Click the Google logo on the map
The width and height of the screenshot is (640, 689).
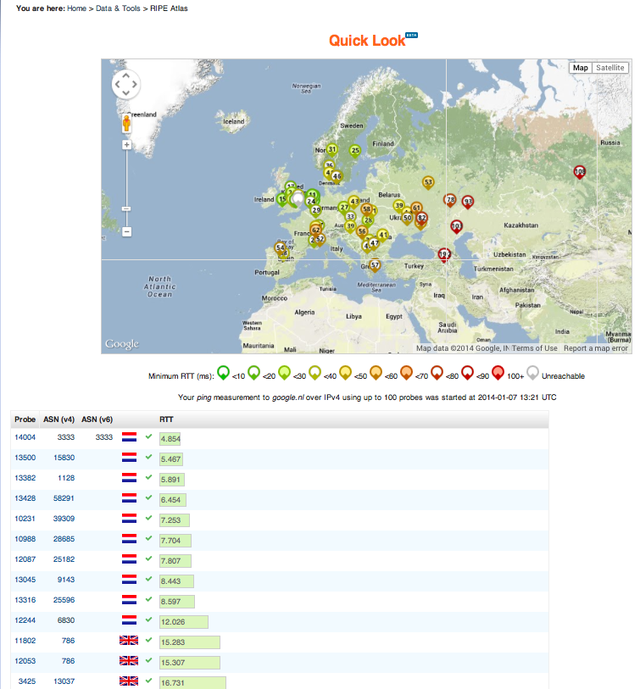(x=122, y=344)
